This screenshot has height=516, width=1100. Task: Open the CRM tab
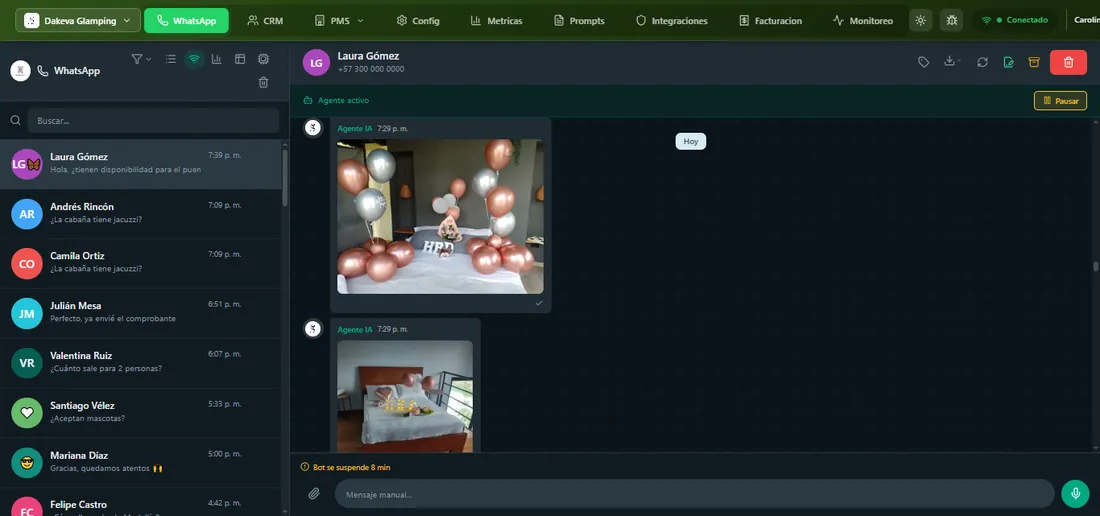tap(265, 21)
